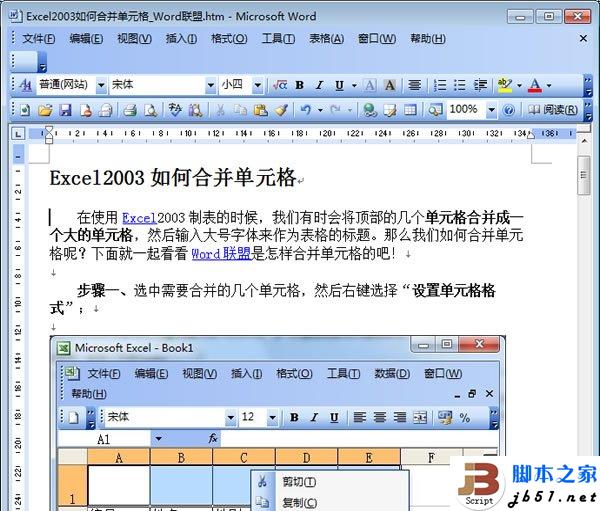
Task: Click the Redo arrow icon in Word toolbar
Action: click(336, 111)
